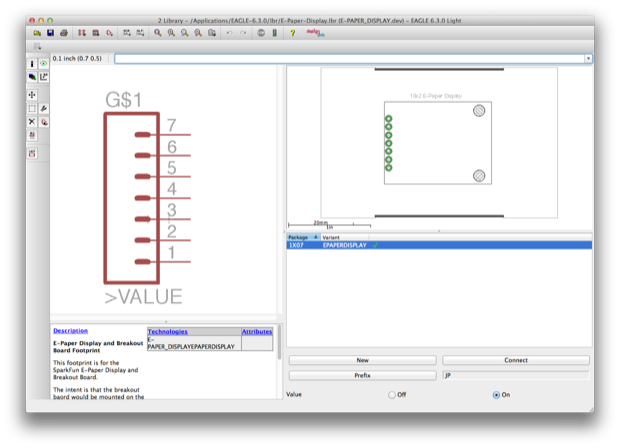The width and height of the screenshot is (620, 448).
Task: Select the Name tool icon
Action: [x=32, y=135]
